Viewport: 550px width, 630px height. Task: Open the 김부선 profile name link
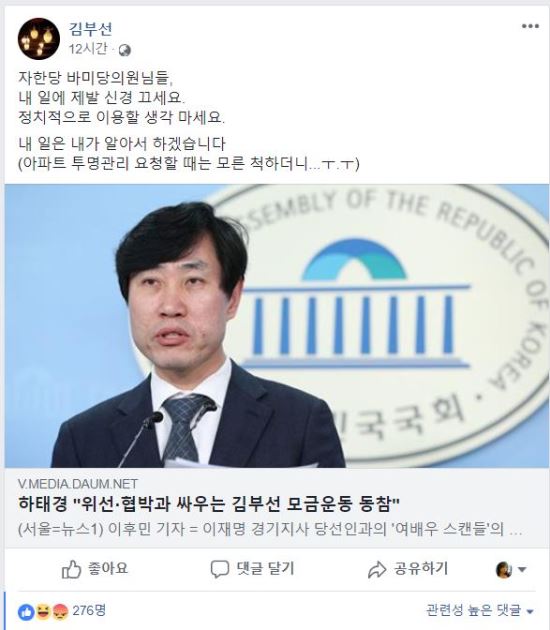tap(90, 29)
